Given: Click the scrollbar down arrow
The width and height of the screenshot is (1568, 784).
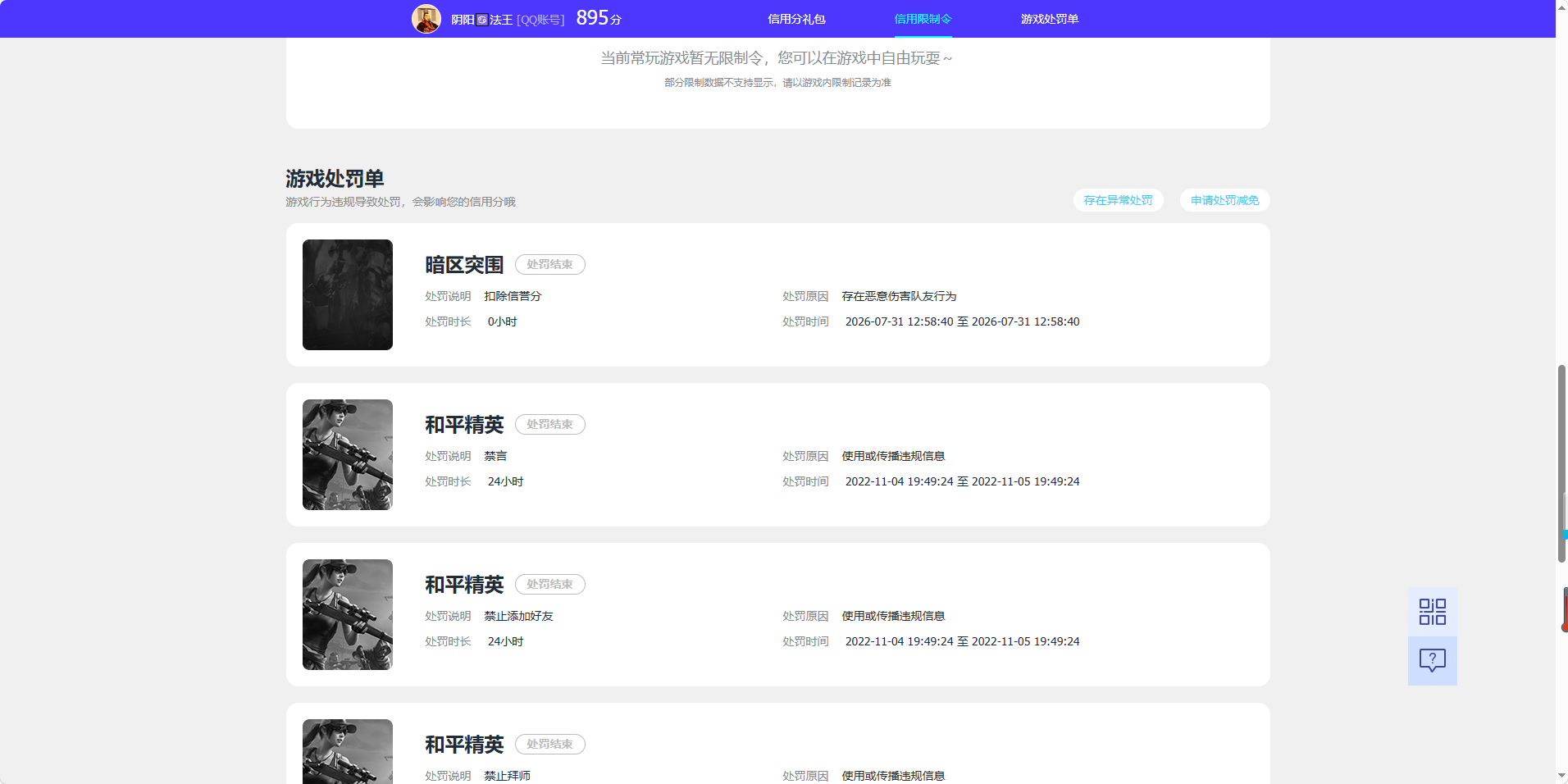Looking at the screenshot, I should tap(1561, 776).
